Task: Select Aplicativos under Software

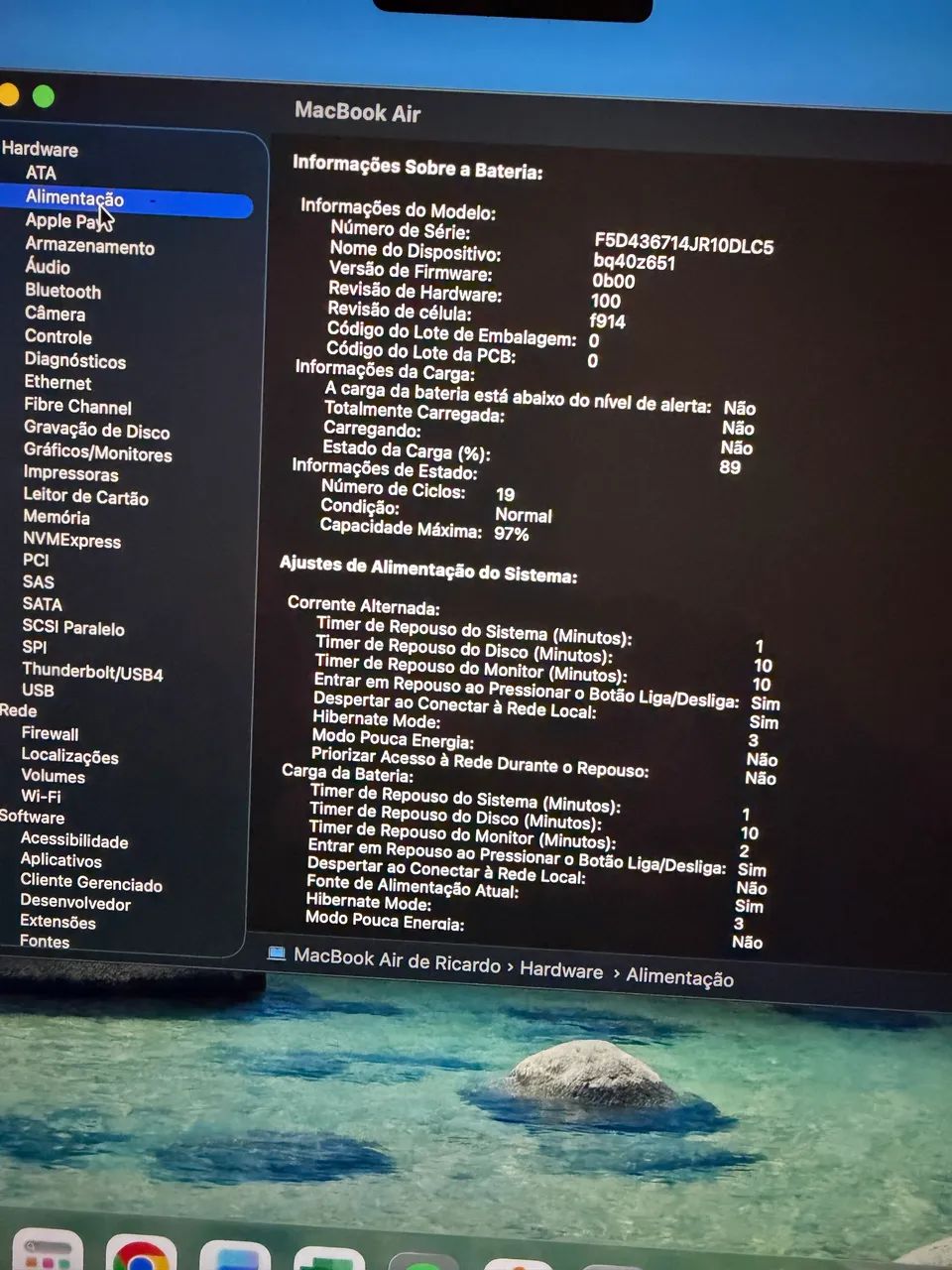Action: (60, 861)
